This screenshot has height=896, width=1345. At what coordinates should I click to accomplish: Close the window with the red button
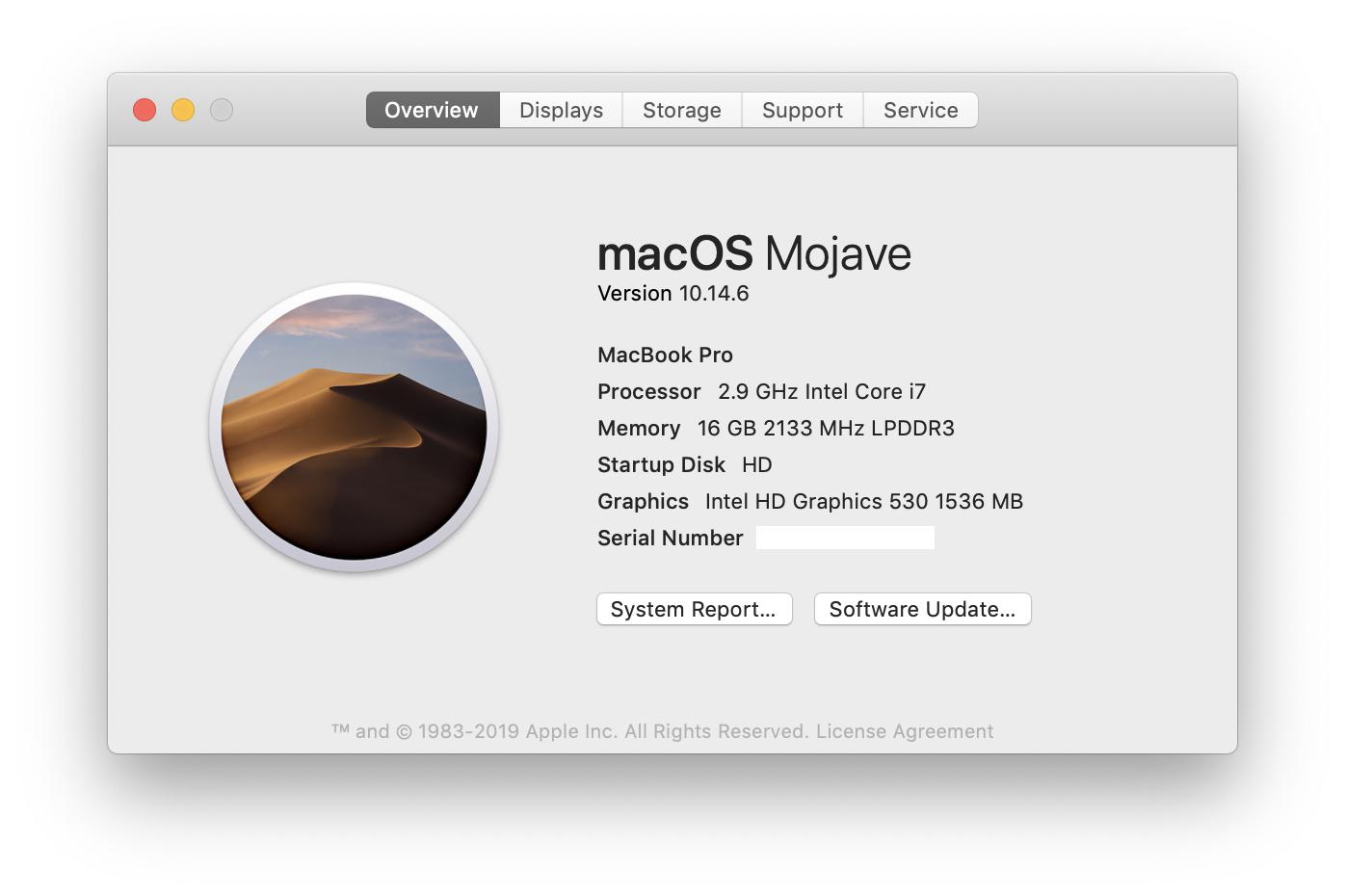click(x=145, y=110)
